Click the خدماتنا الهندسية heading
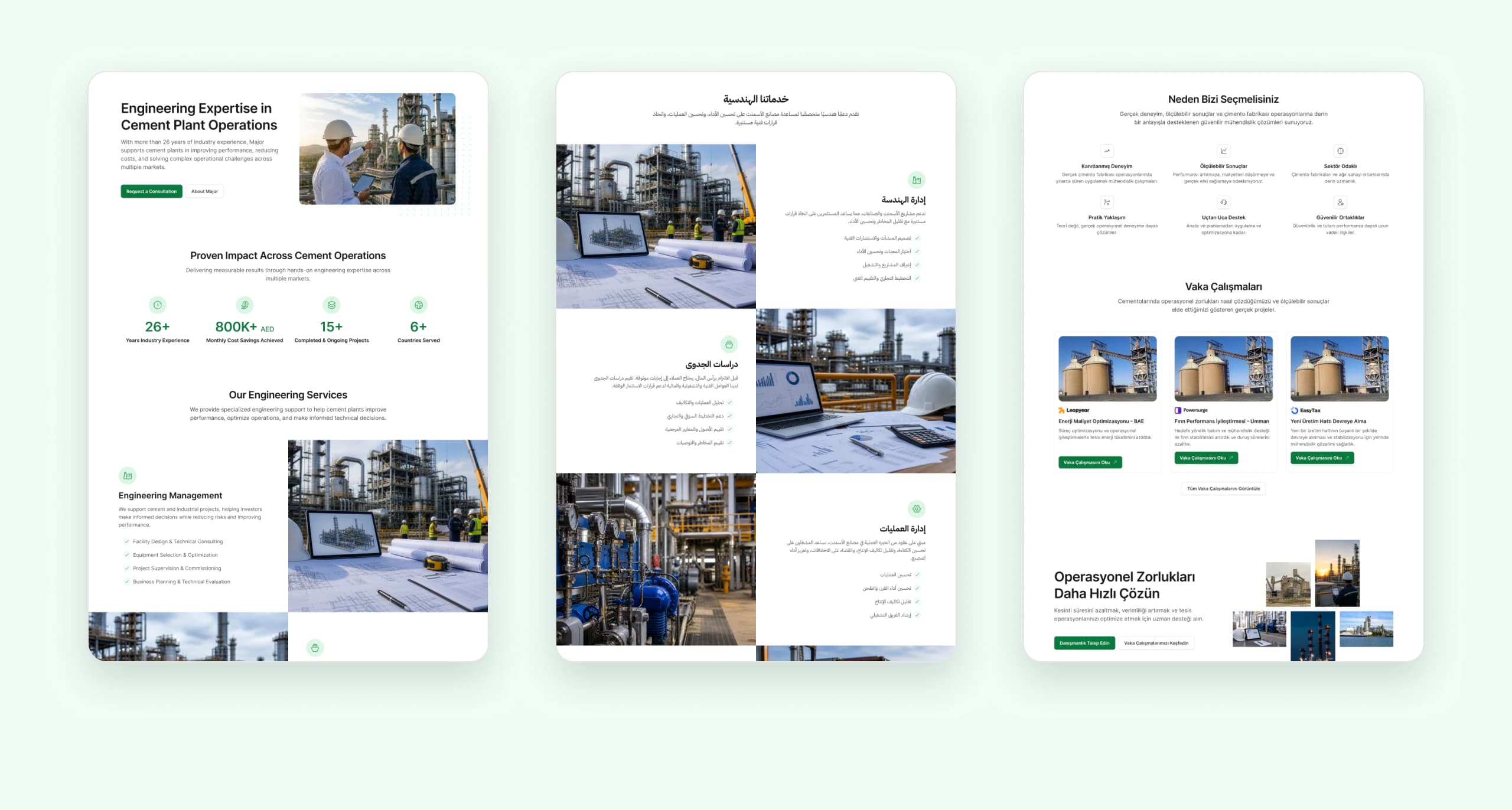Viewport: 1512px width, 810px height. [756, 99]
